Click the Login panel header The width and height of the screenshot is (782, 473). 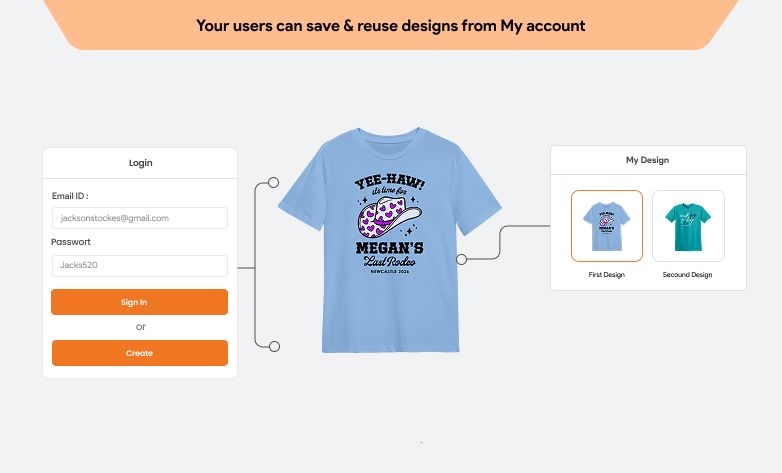tap(140, 162)
